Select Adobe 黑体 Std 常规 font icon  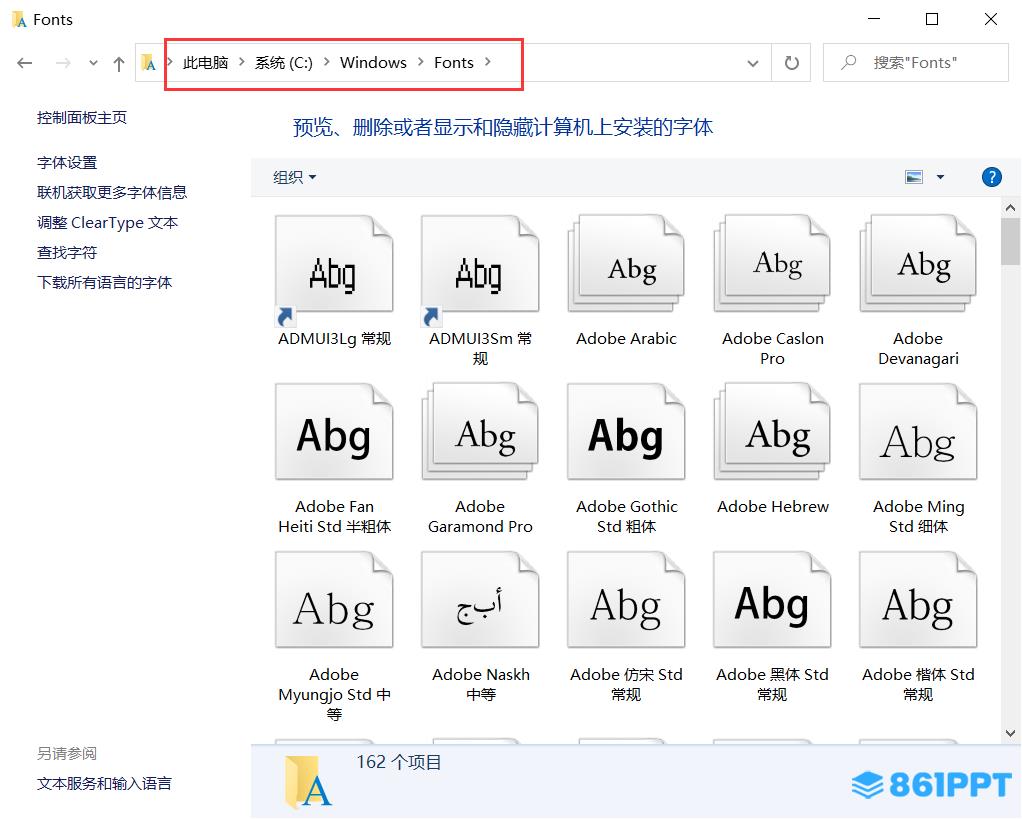pyautogui.click(x=772, y=599)
